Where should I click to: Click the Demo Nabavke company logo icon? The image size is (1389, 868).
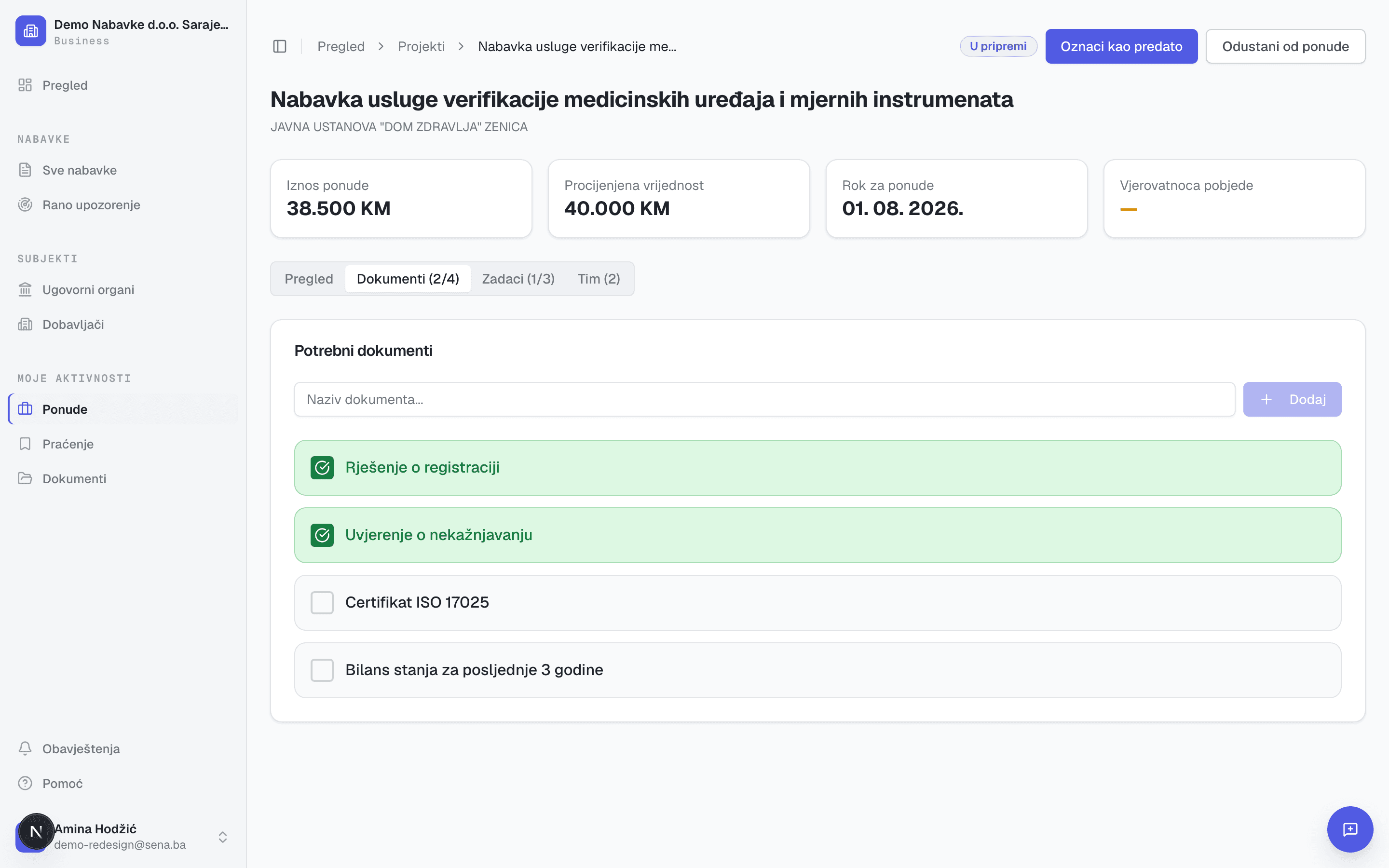tap(31, 31)
